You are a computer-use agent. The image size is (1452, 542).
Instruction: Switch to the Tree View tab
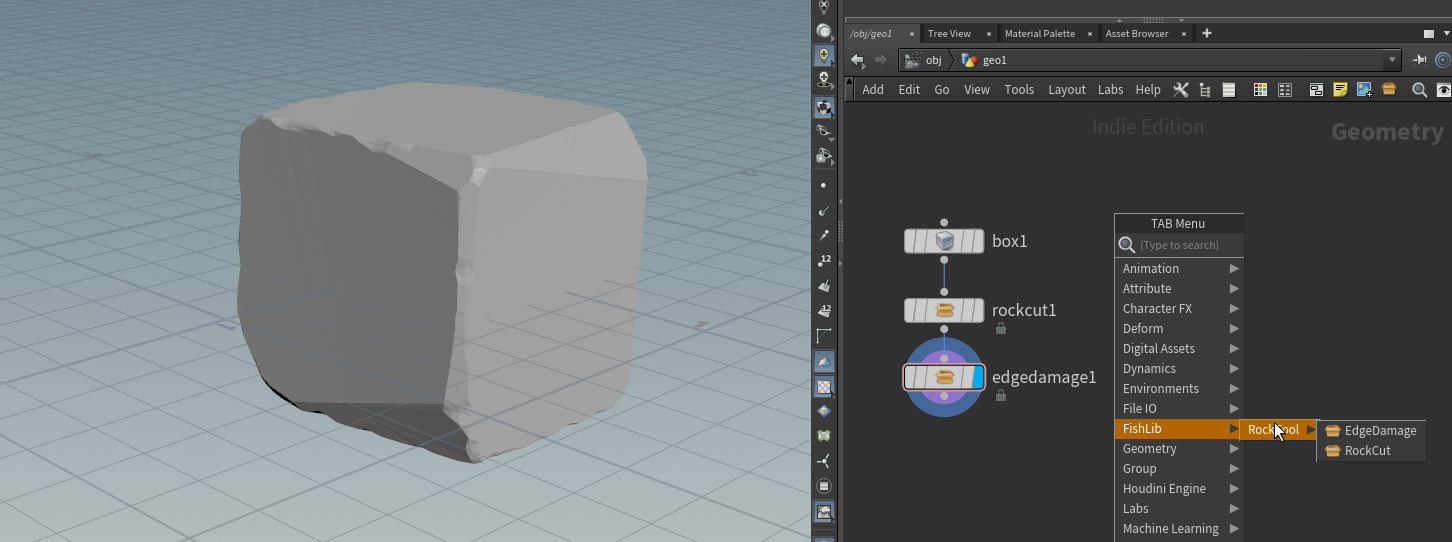coord(949,33)
